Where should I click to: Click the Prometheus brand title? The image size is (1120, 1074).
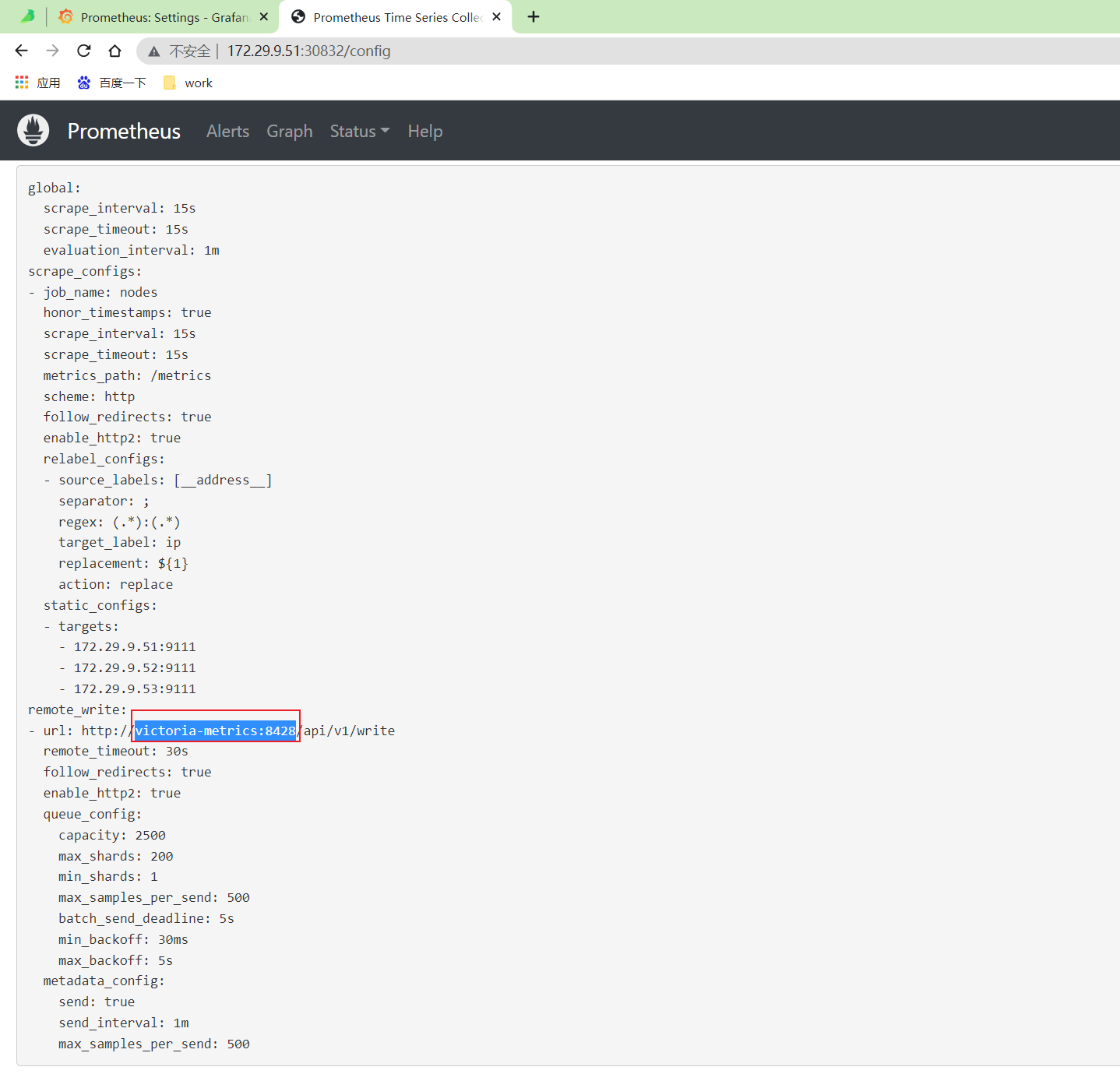[124, 131]
